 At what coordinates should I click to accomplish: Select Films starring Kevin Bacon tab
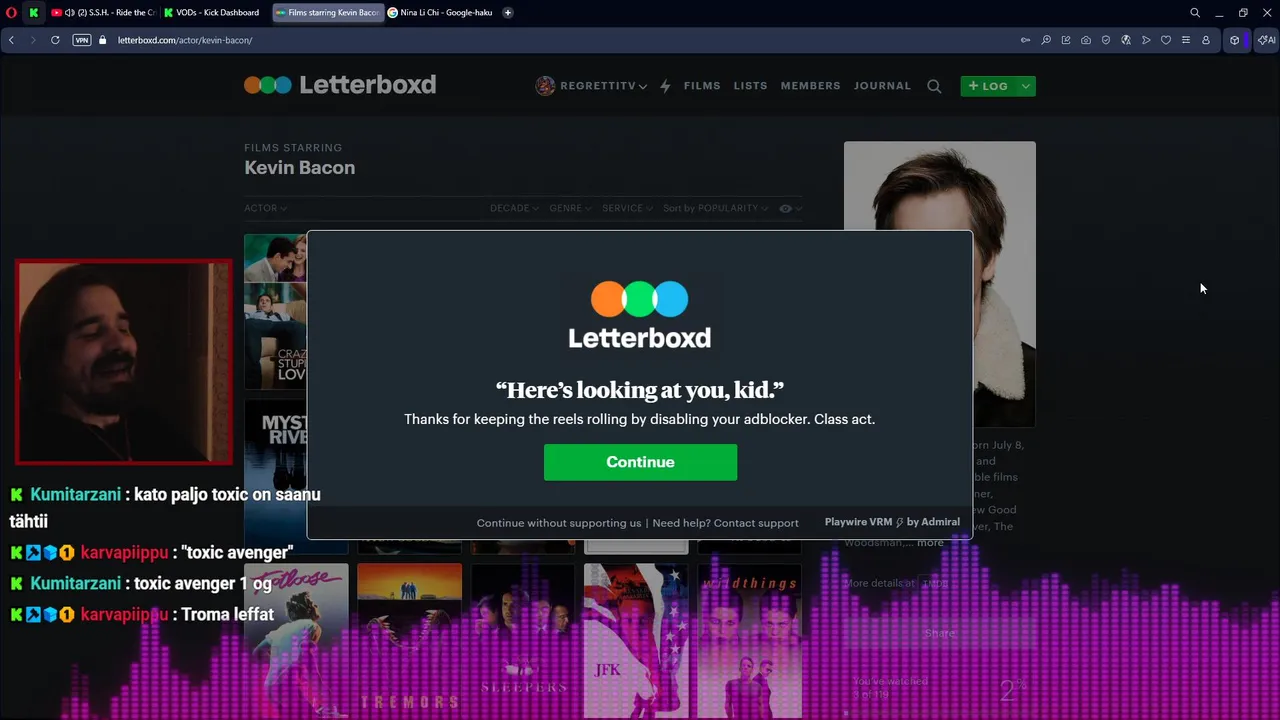click(x=328, y=13)
